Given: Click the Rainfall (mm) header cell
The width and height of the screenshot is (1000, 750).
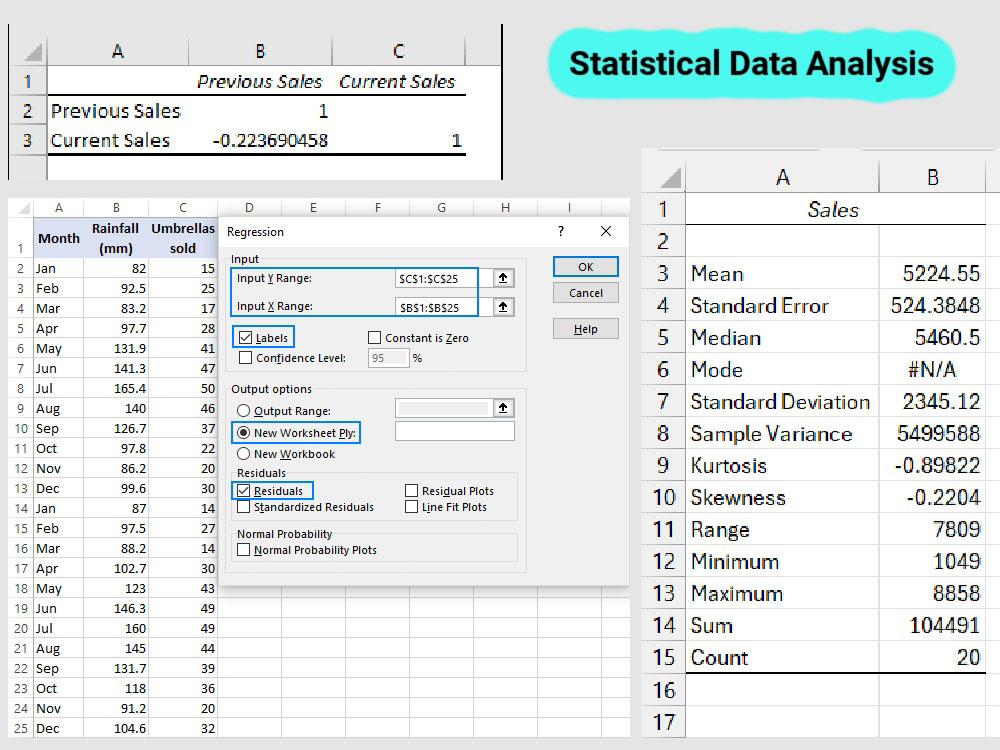Looking at the screenshot, I should click(x=116, y=238).
